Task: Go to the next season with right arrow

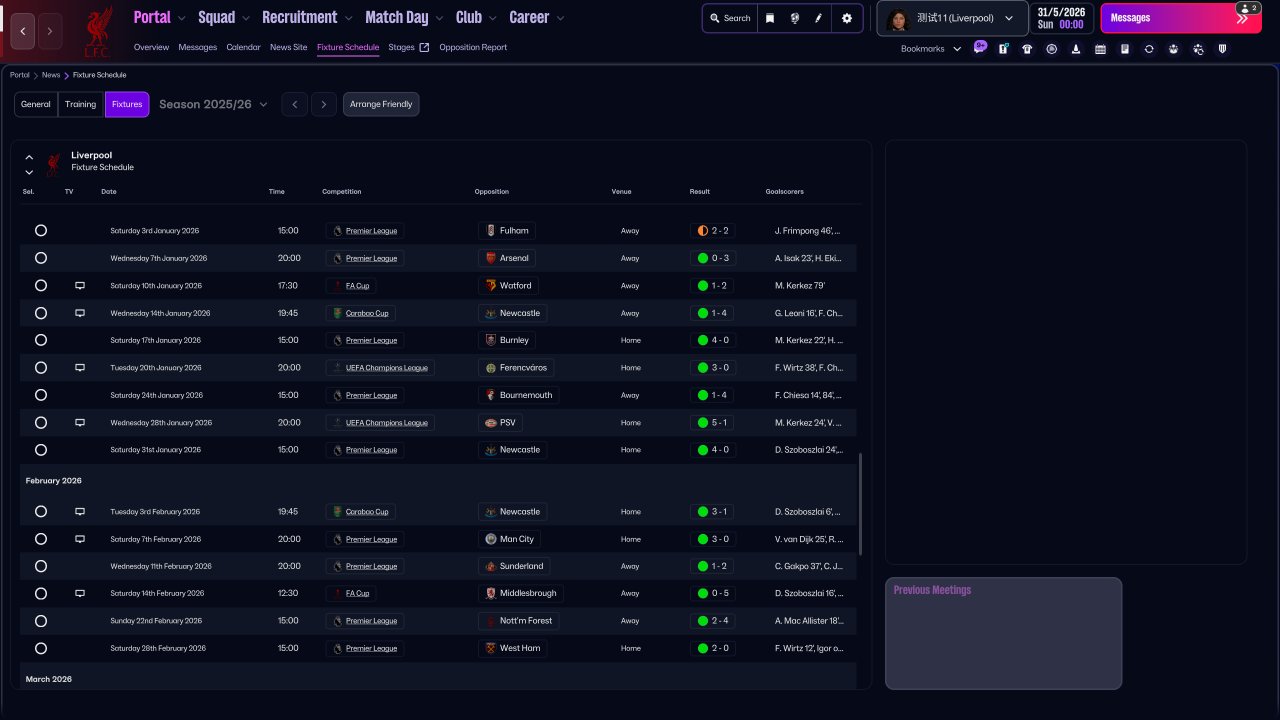Action: 324,104
